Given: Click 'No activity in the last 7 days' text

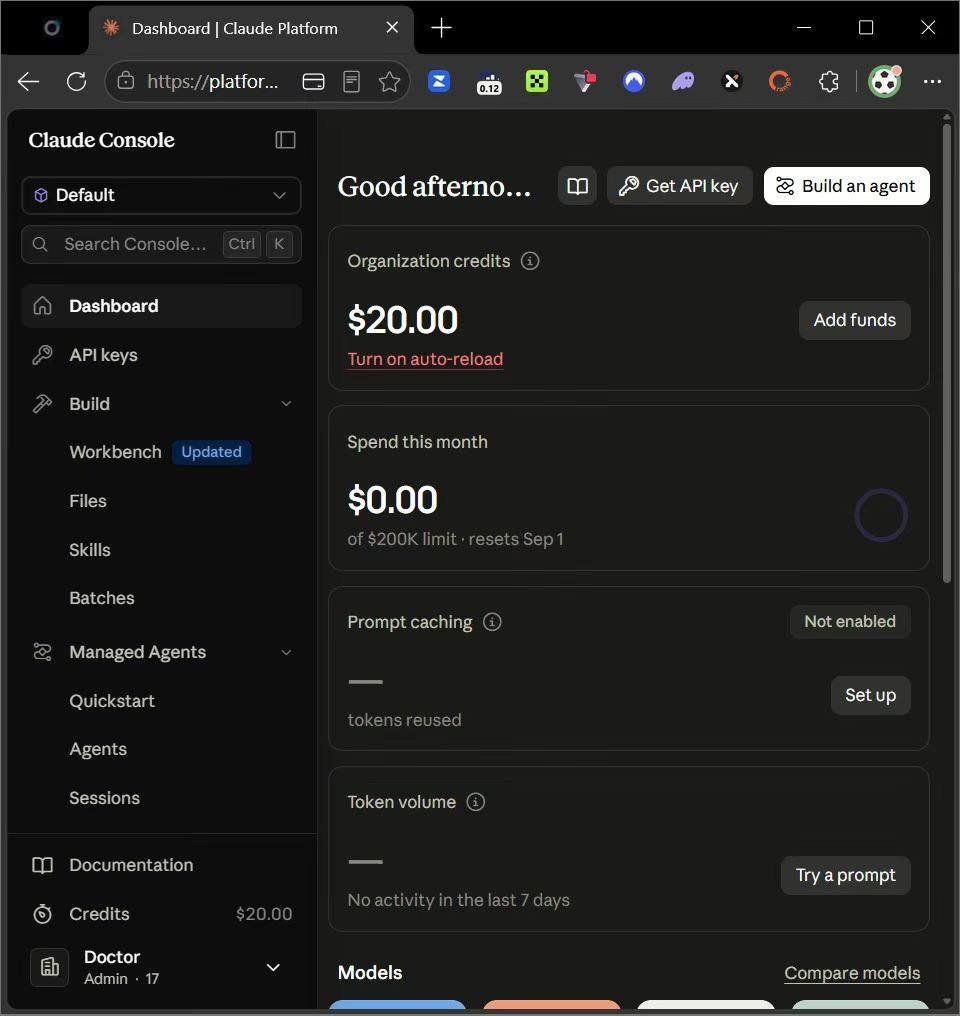Looking at the screenshot, I should 459,900.
